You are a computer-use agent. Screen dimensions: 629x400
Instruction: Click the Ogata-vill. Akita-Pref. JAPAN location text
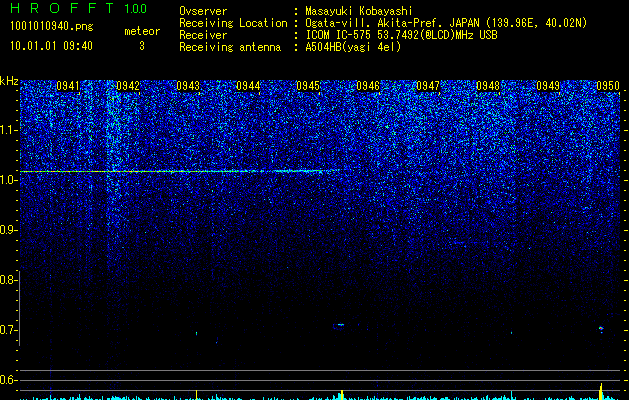(x=446, y=23)
